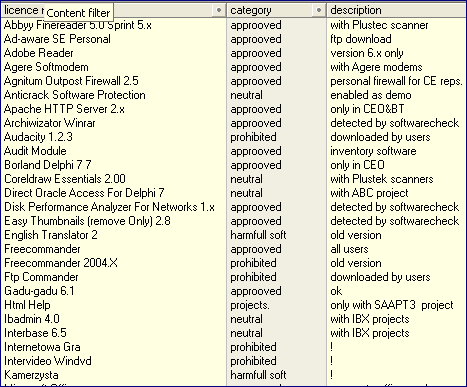Image resolution: width=467 pixels, height=387 pixels.
Task: Select the Ftp Commander row
Action: 41,277
